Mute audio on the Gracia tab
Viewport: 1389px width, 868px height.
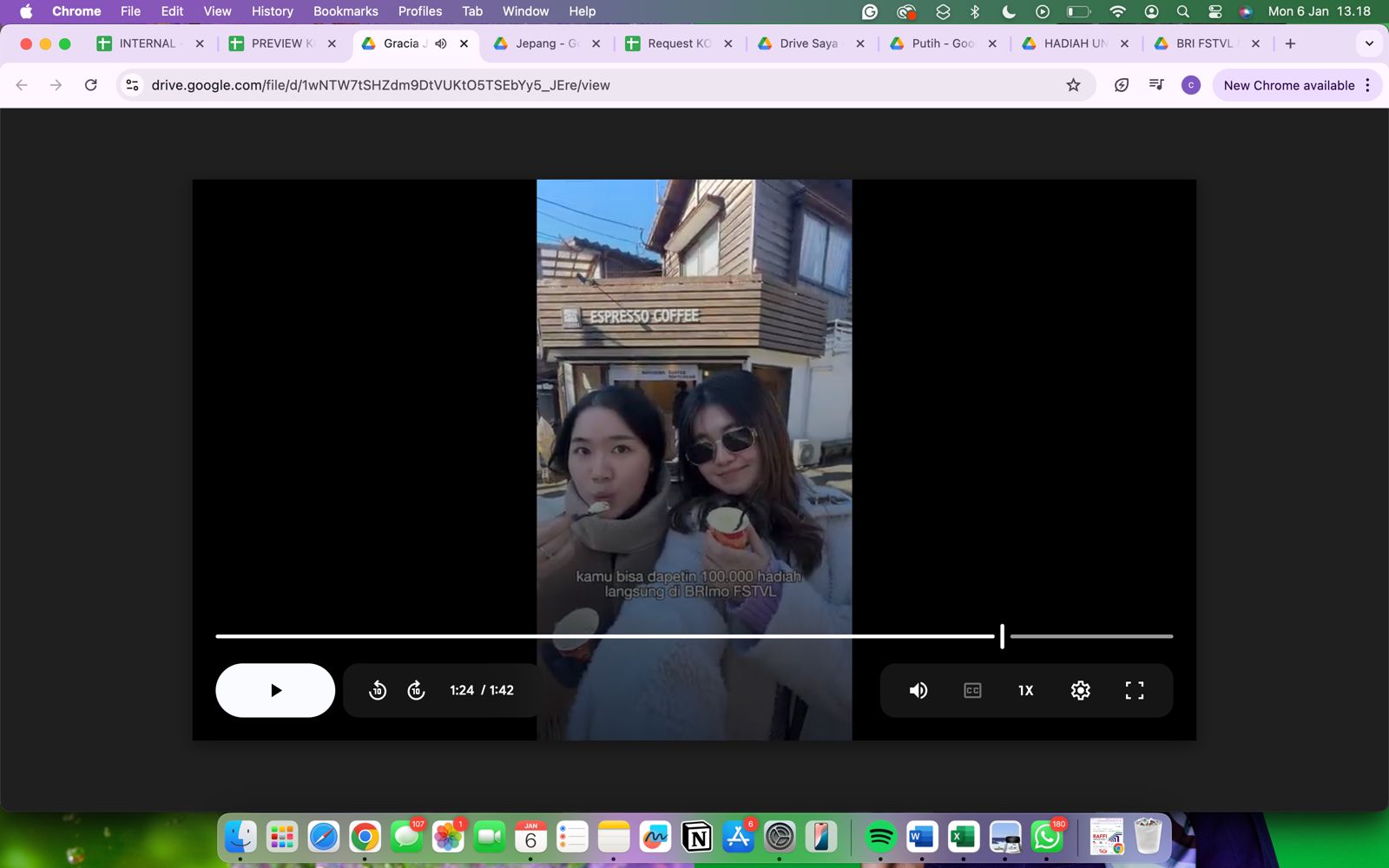click(x=441, y=43)
